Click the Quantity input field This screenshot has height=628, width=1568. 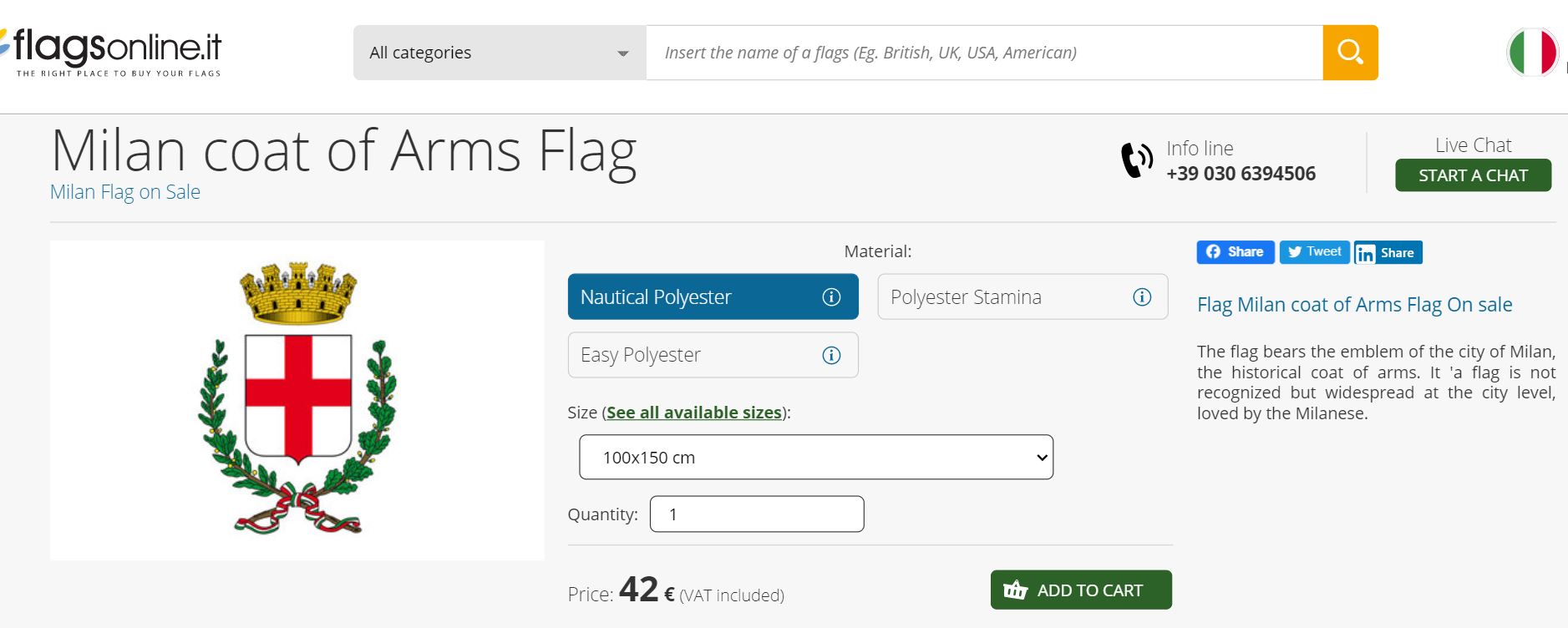(756, 514)
